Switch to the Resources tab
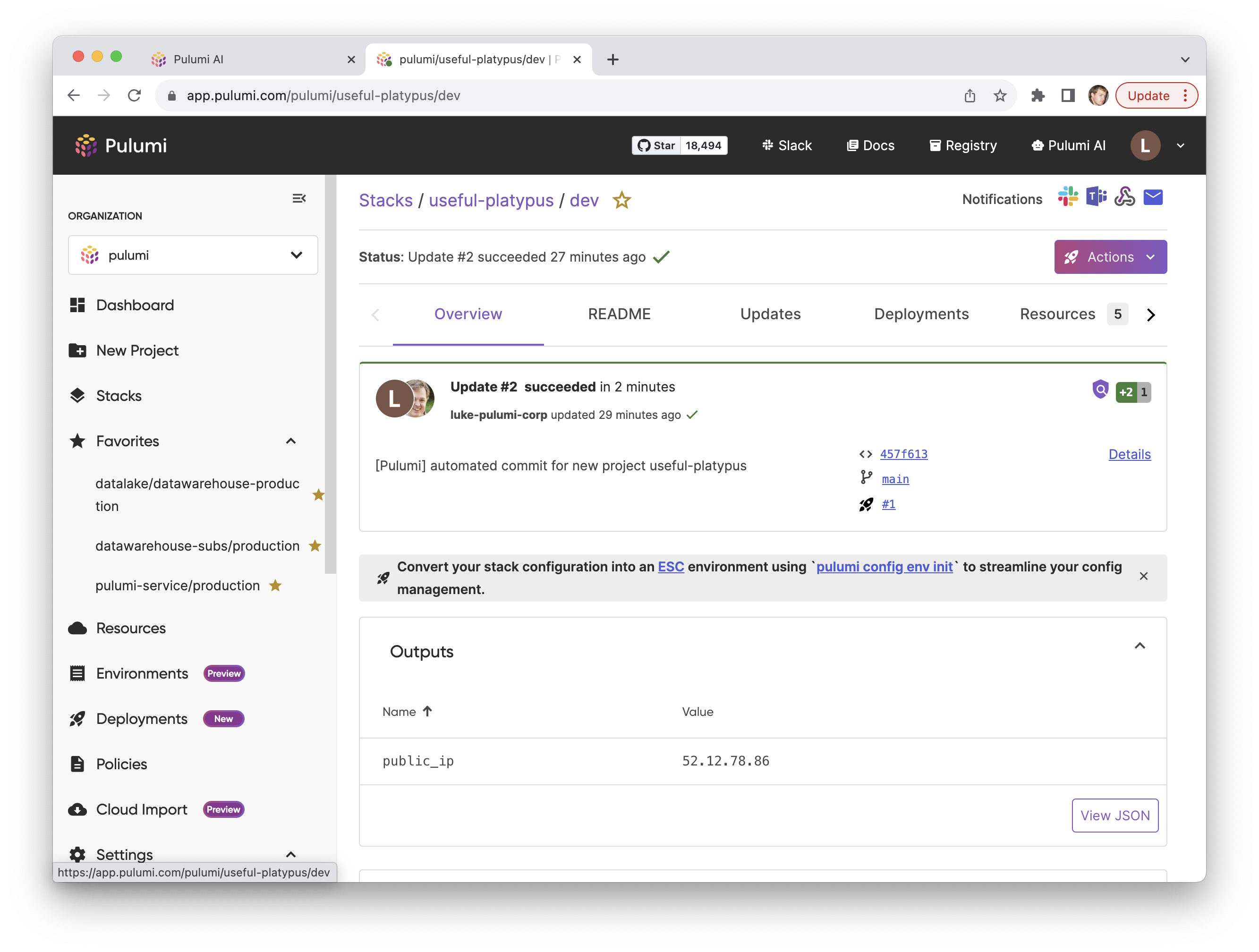Image resolution: width=1259 pixels, height=952 pixels. pyautogui.click(x=1057, y=314)
